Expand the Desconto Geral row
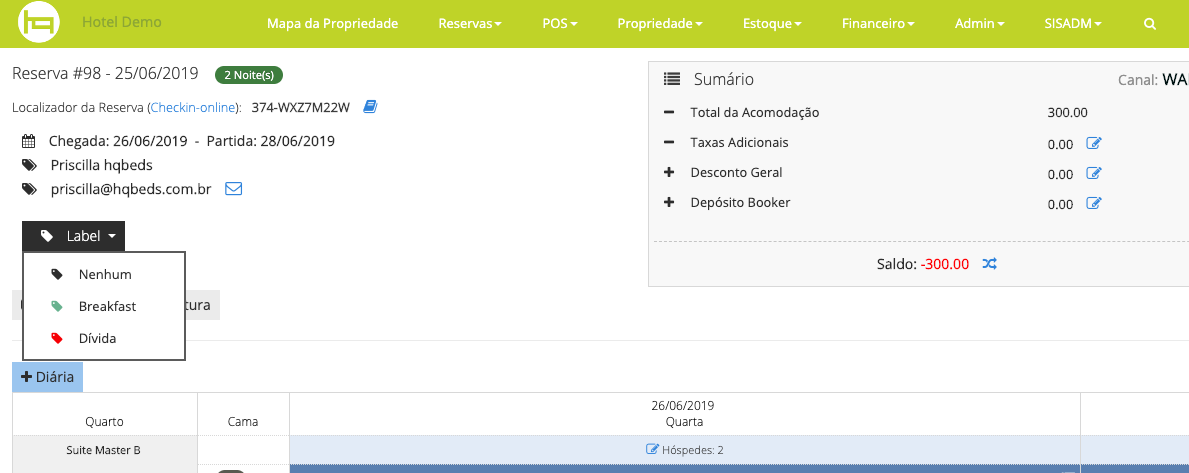This screenshot has width=1189, height=473. click(669, 172)
